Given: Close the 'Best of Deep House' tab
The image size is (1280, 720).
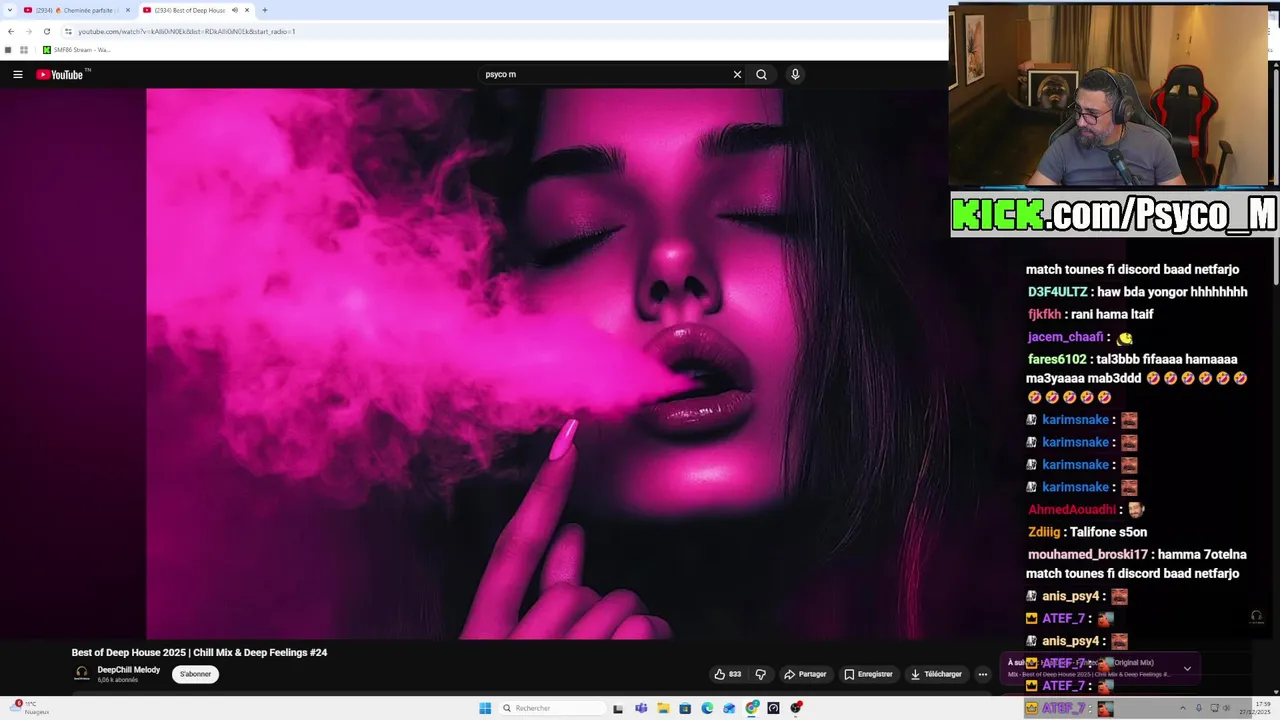Looking at the screenshot, I should pyautogui.click(x=247, y=10).
